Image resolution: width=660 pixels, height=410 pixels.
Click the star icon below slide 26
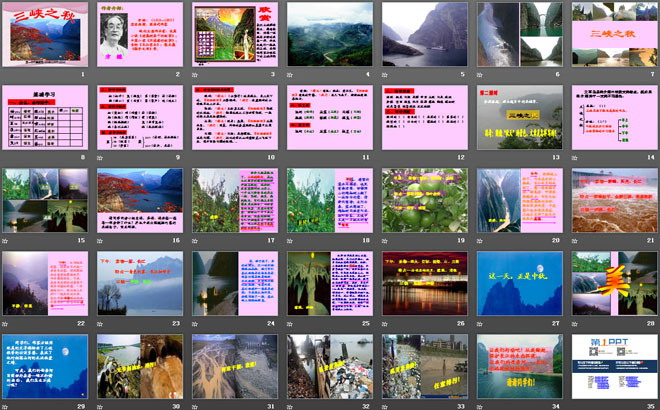[385, 324]
